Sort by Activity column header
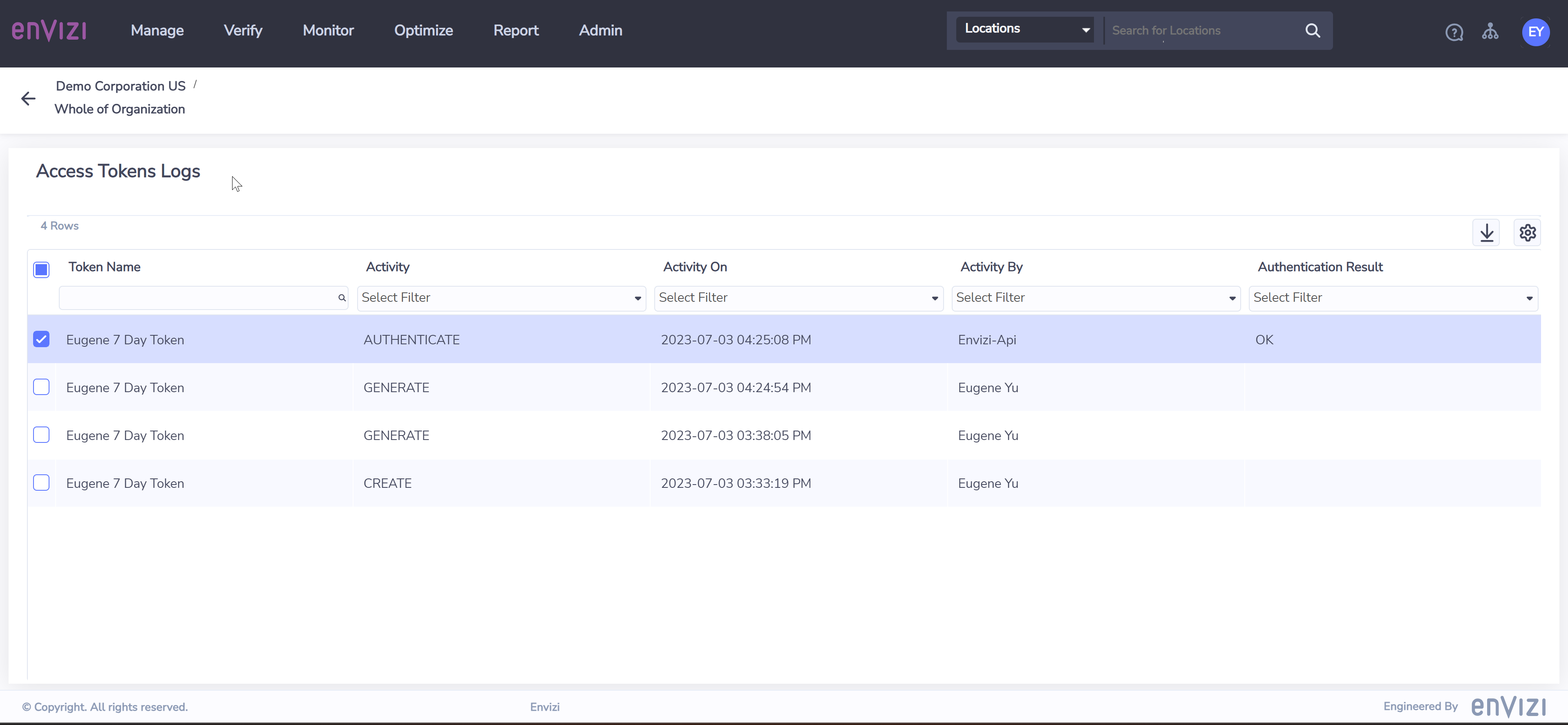This screenshot has width=1568, height=725. [388, 267]
